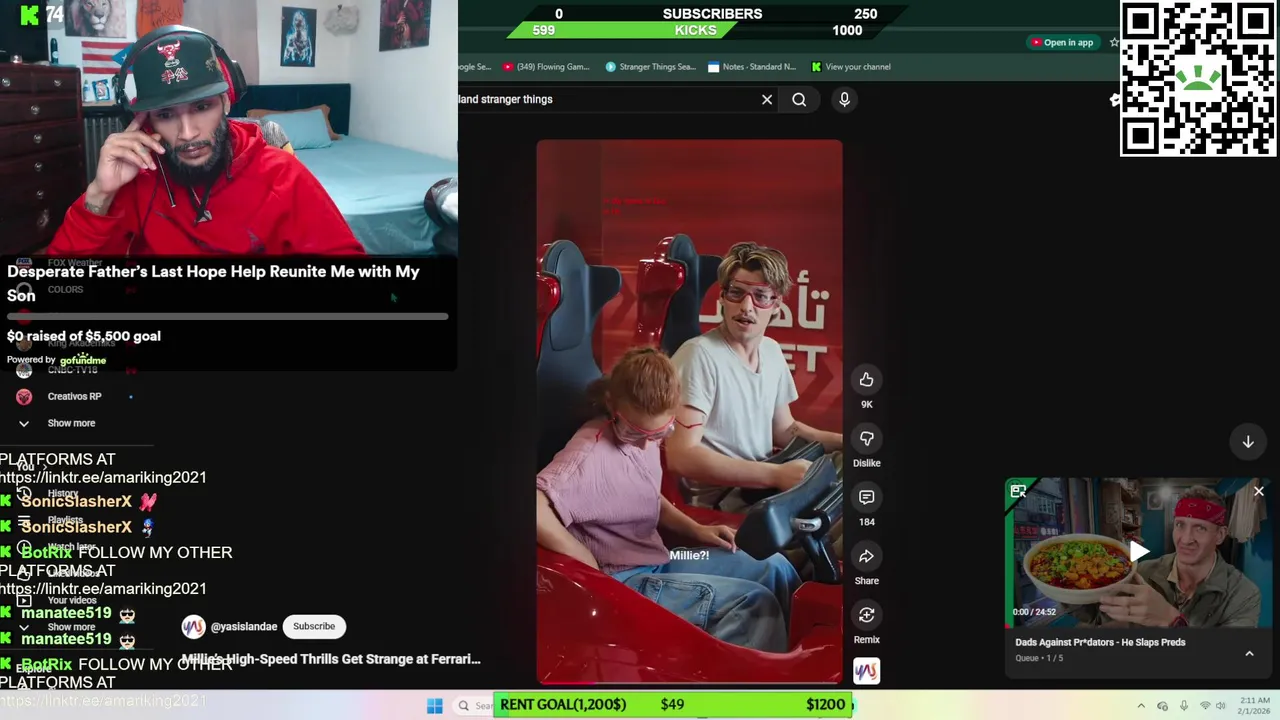1280x720 pixels.
Task: Run search with magnifier icon
Action: pos(799,99)
